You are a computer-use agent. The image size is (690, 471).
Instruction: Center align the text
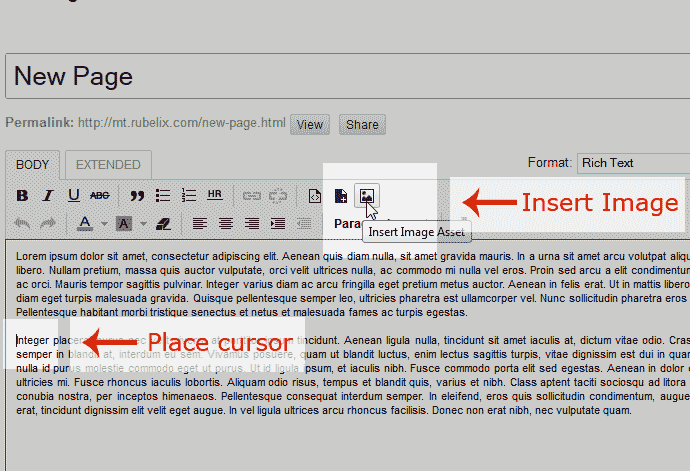tap(226, 223)
